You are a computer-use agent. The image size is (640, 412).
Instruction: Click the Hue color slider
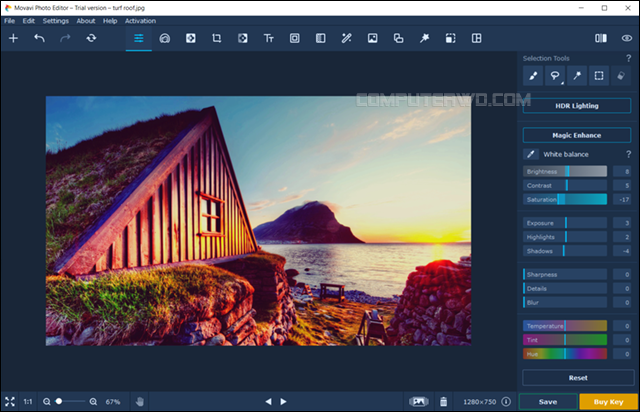tap(565, 354)
